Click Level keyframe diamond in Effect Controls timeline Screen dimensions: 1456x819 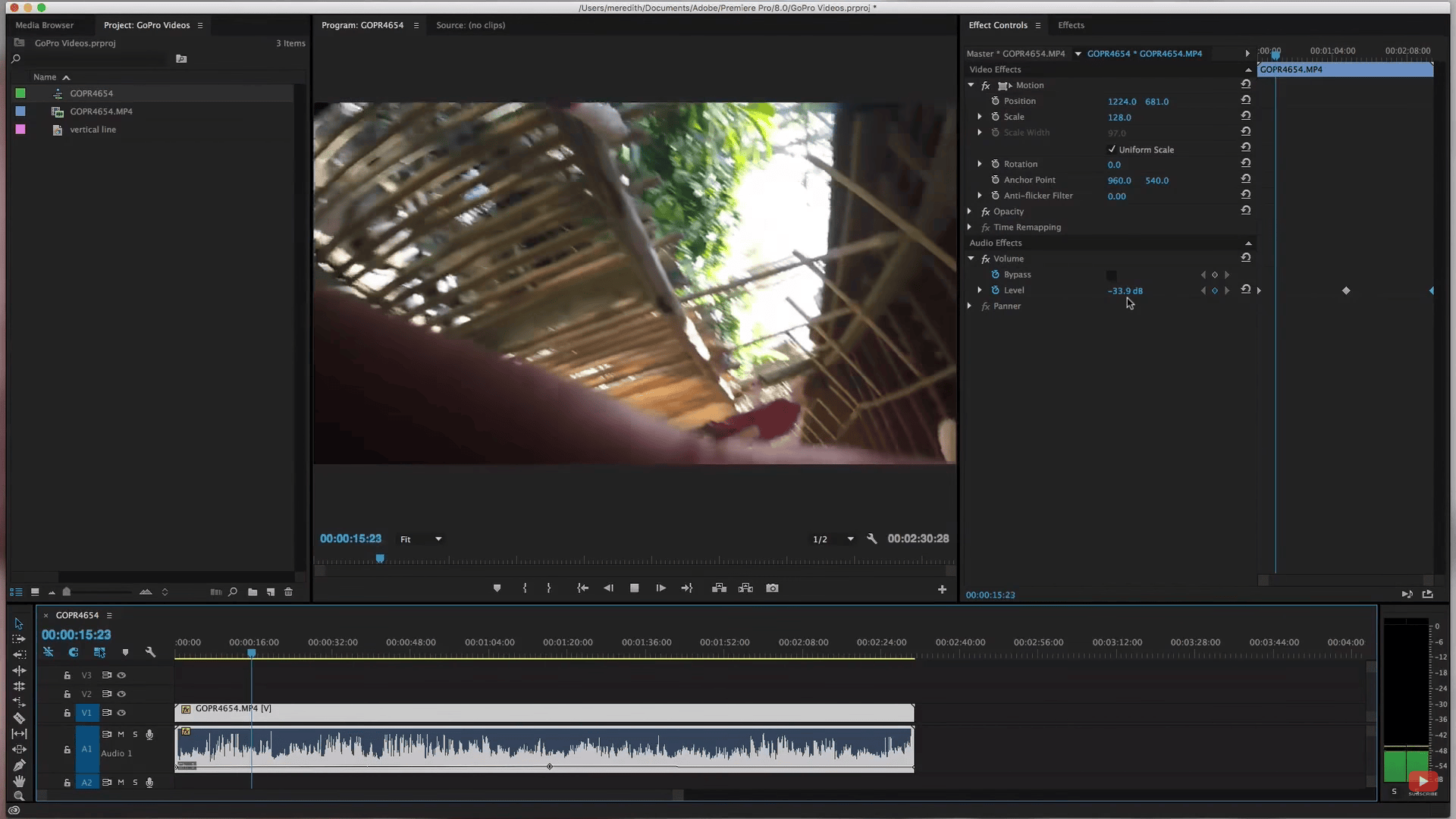(x=1346, y=290)
